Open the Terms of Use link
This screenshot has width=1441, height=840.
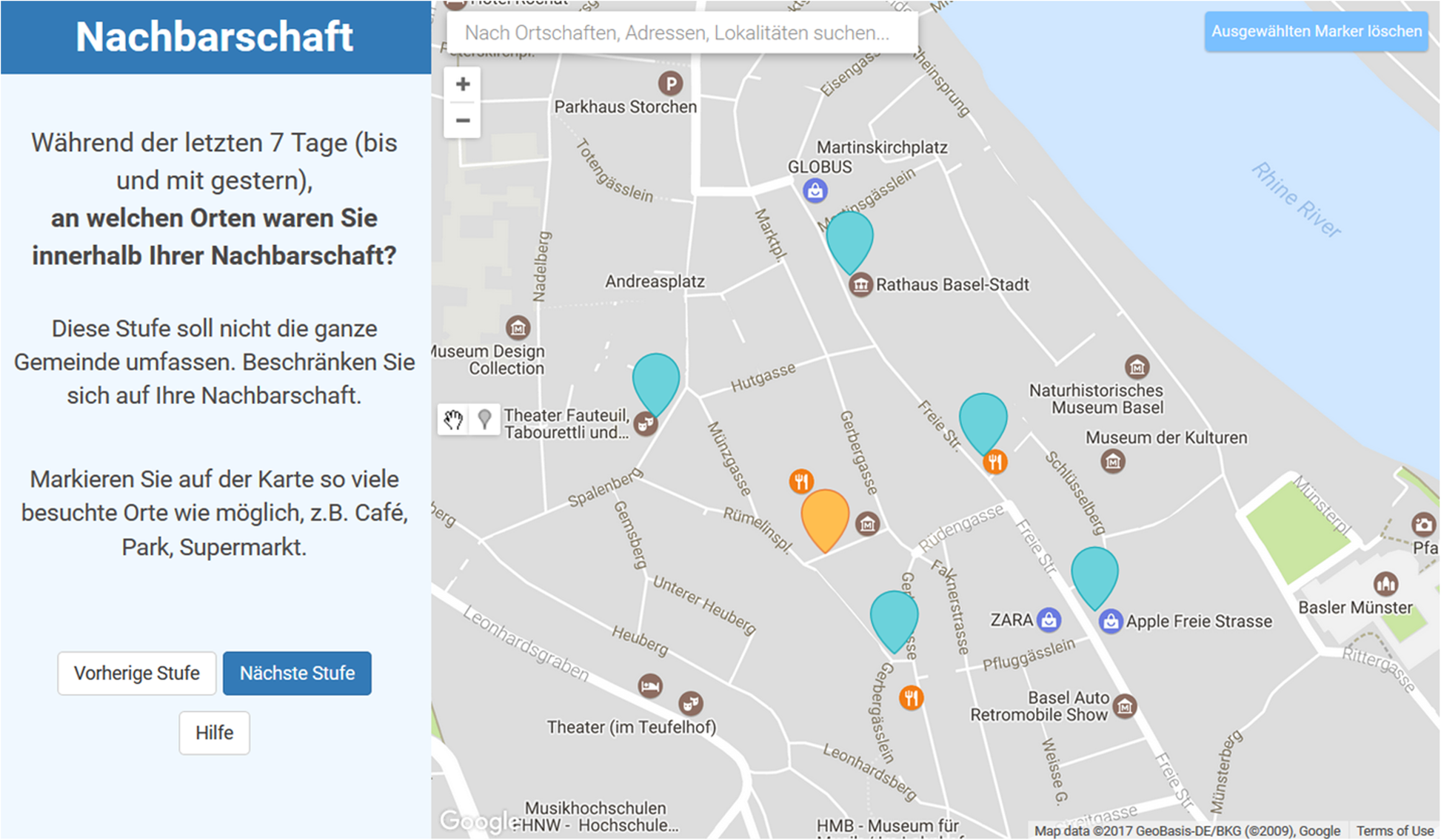click(x=1394, y=830)
